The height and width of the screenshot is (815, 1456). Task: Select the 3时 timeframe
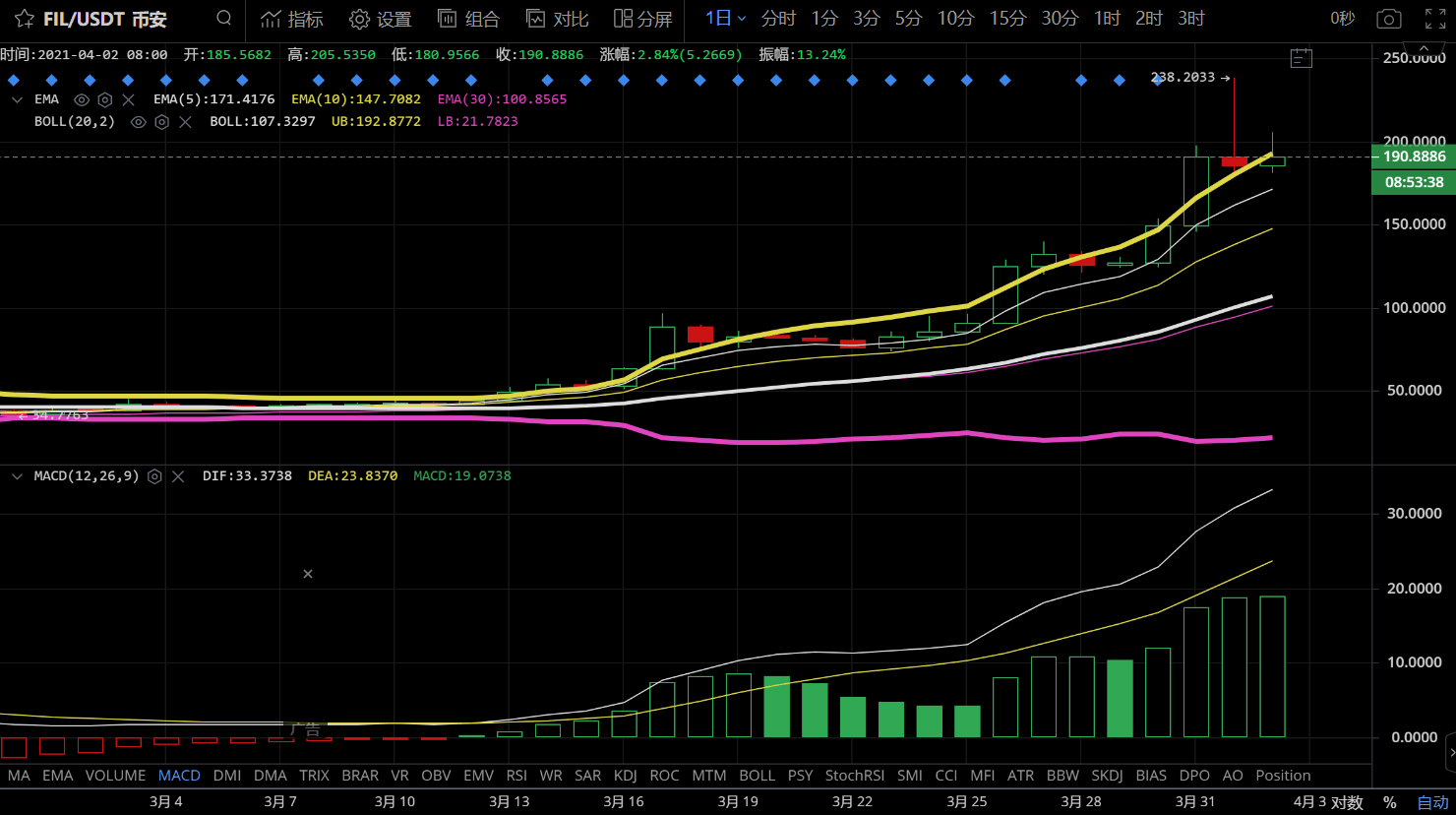tap(1191, 19)
